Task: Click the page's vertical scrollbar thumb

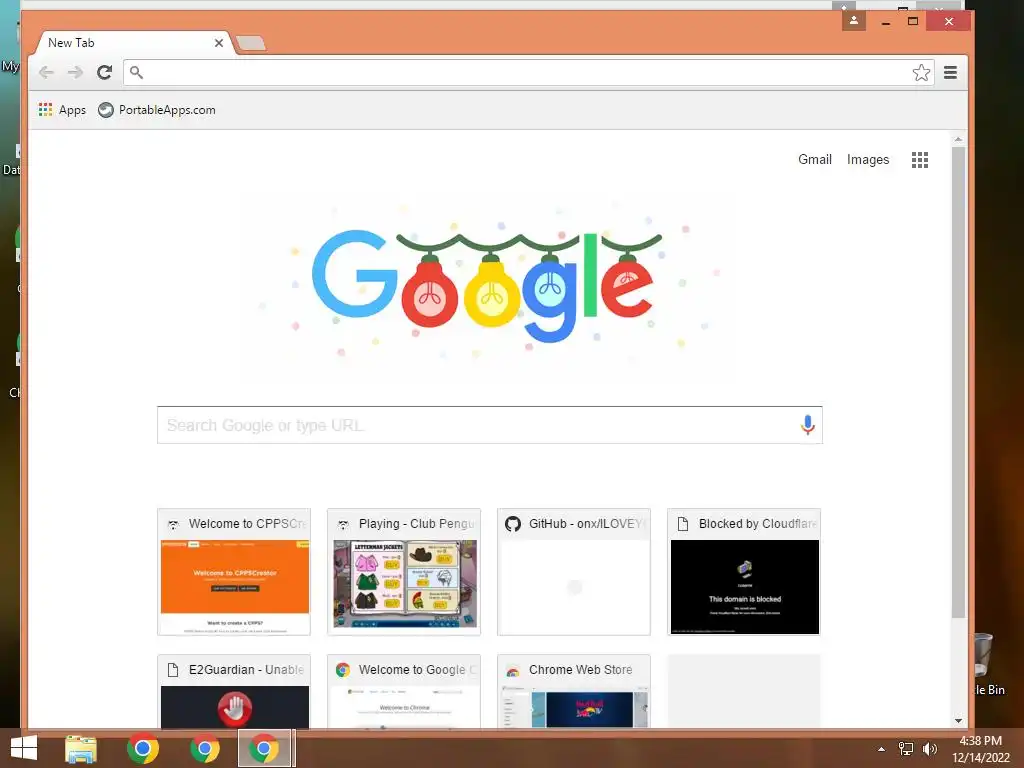Action: [x=958, y=382]
